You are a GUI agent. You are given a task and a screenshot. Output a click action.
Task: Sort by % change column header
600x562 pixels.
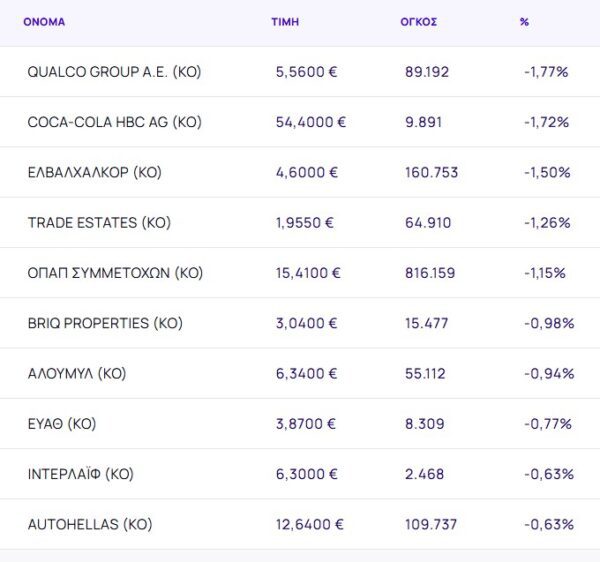pos(524,21)
